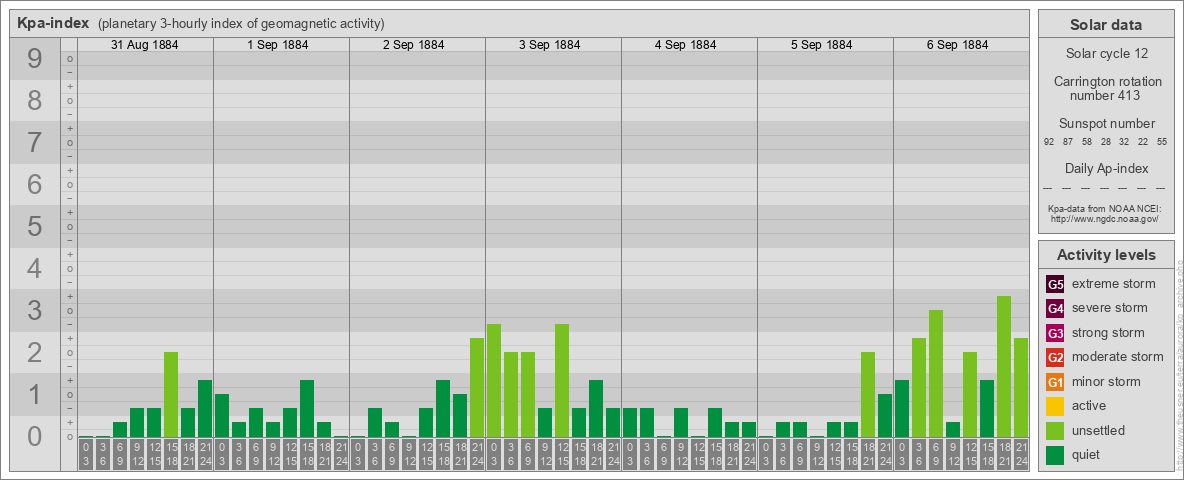
Task: Select the light green 'unsettled' legend swatch
Action: point(1056,430)
